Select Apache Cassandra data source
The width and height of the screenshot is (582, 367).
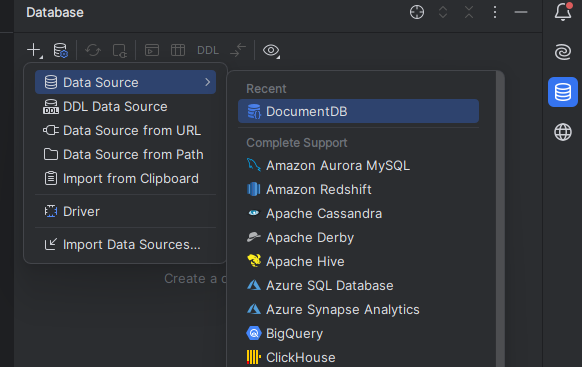[x=359, y=213]
